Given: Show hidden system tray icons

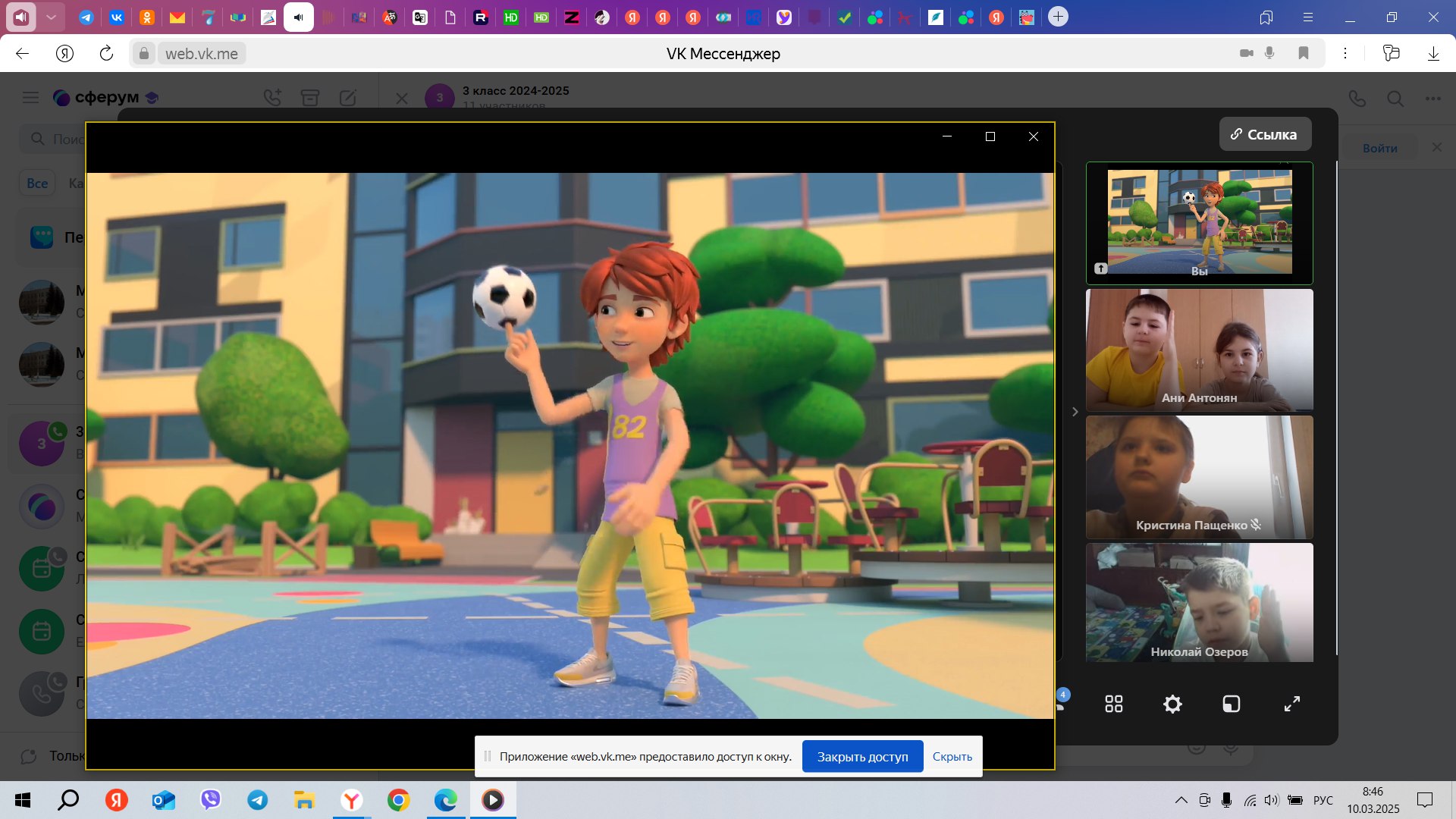Looking at the screenshot, I should [1181, 800].
